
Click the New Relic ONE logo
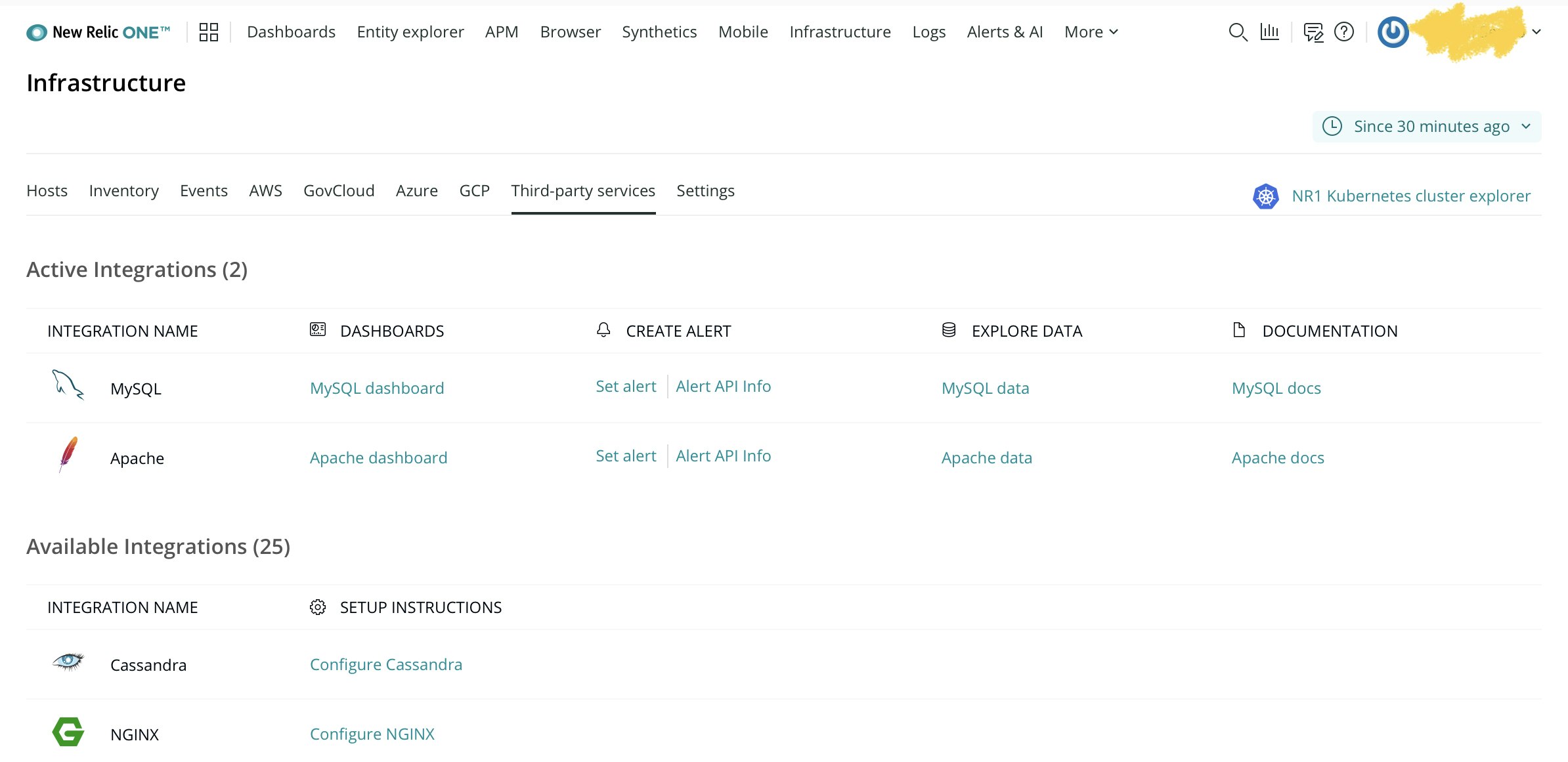click(x=98, y=32)
